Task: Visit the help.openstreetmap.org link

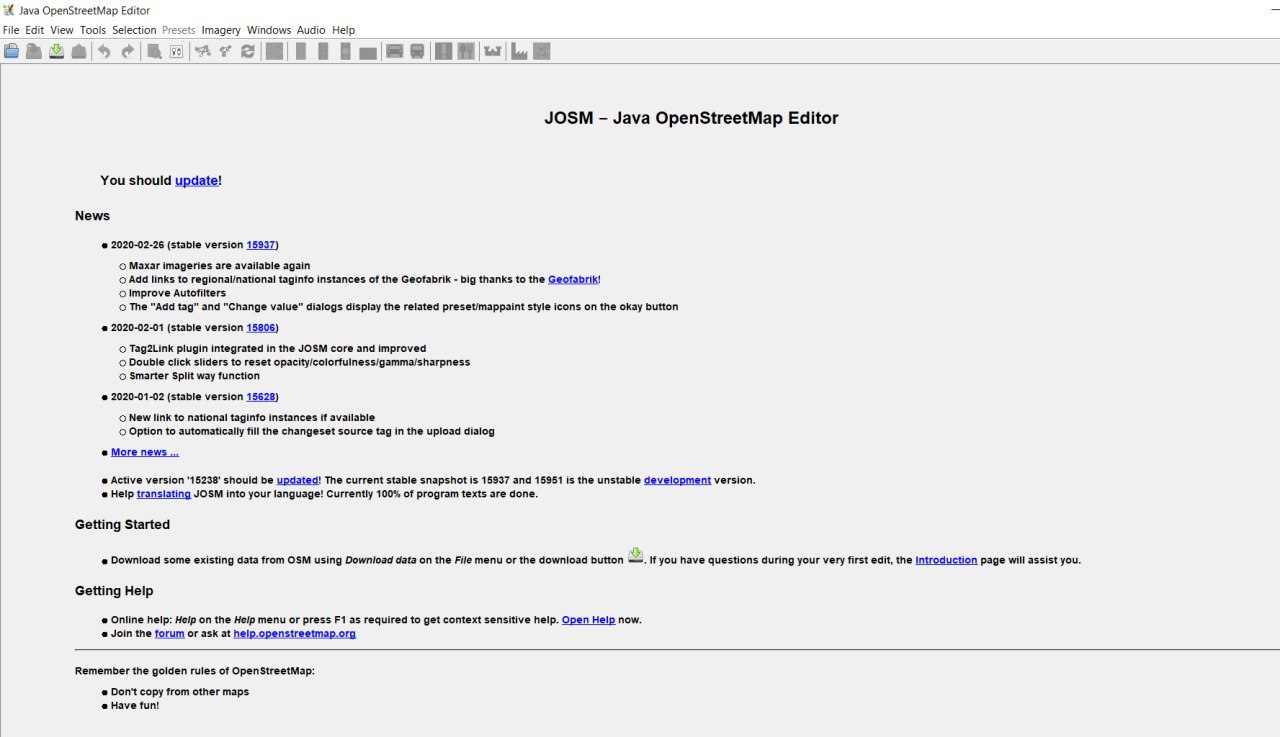Action: click(x=294, y=634)
